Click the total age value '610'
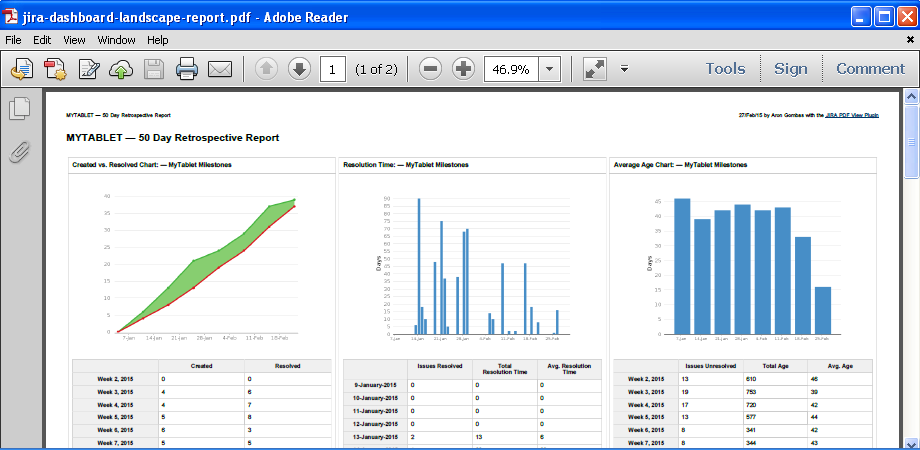Screen dimensions: 920x450 tap(752, 379)
